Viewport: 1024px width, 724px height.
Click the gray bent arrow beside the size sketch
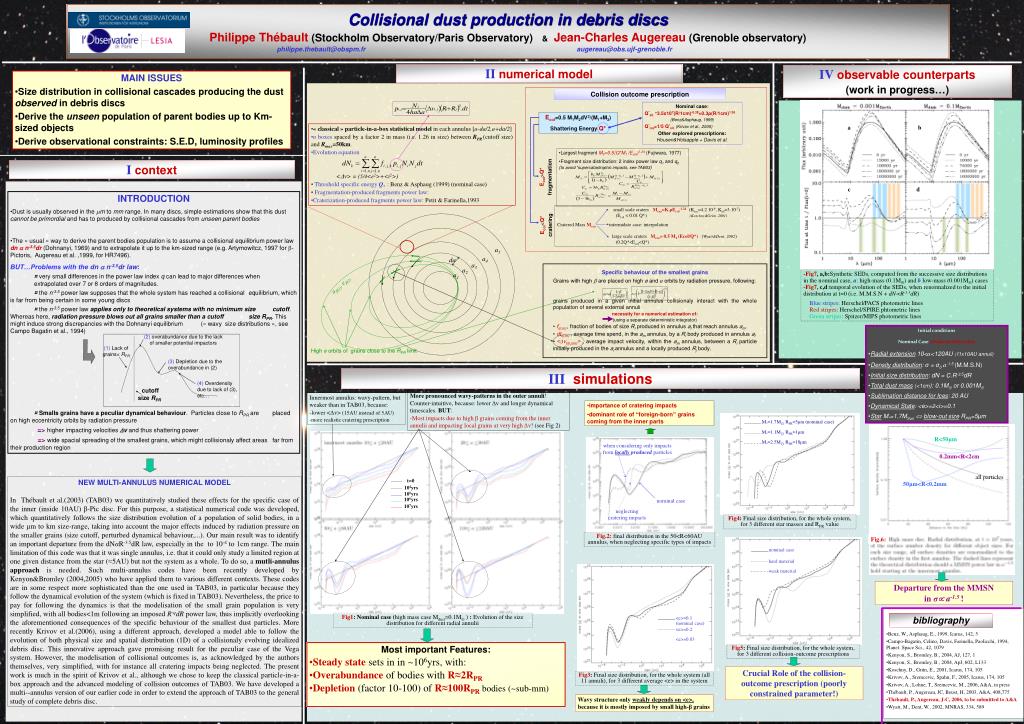(x=88, y=351)
